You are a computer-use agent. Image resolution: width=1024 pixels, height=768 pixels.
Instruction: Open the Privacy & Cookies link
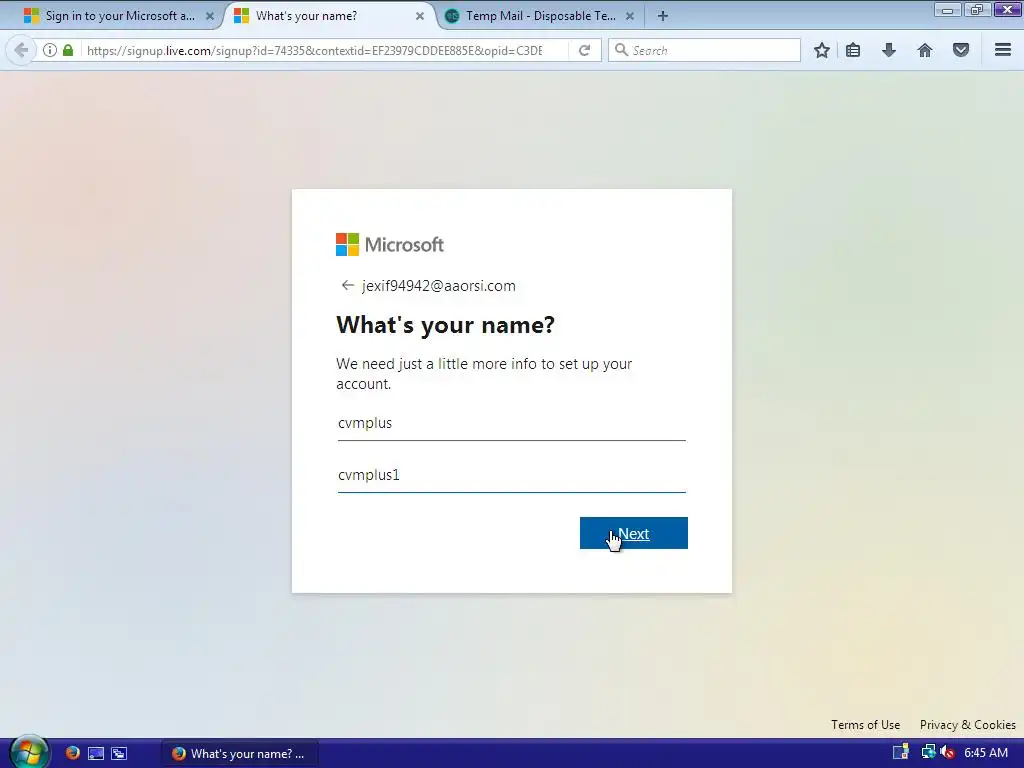coord(968,725)
